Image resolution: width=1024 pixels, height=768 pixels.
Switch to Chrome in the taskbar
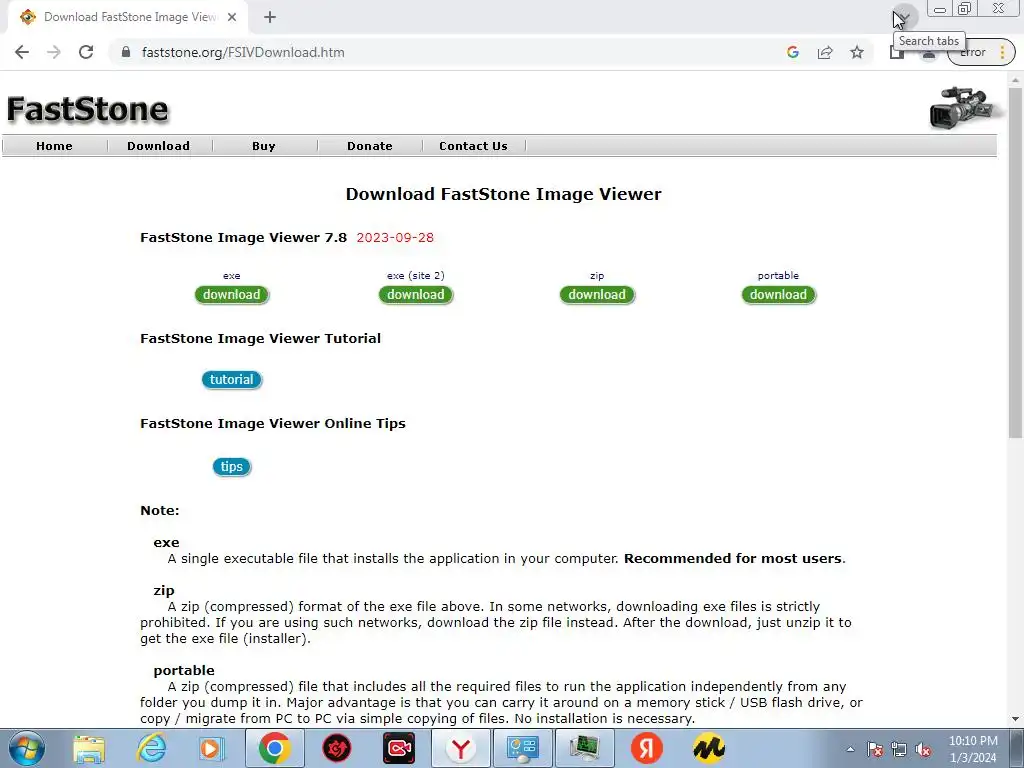tap(275, 748)
